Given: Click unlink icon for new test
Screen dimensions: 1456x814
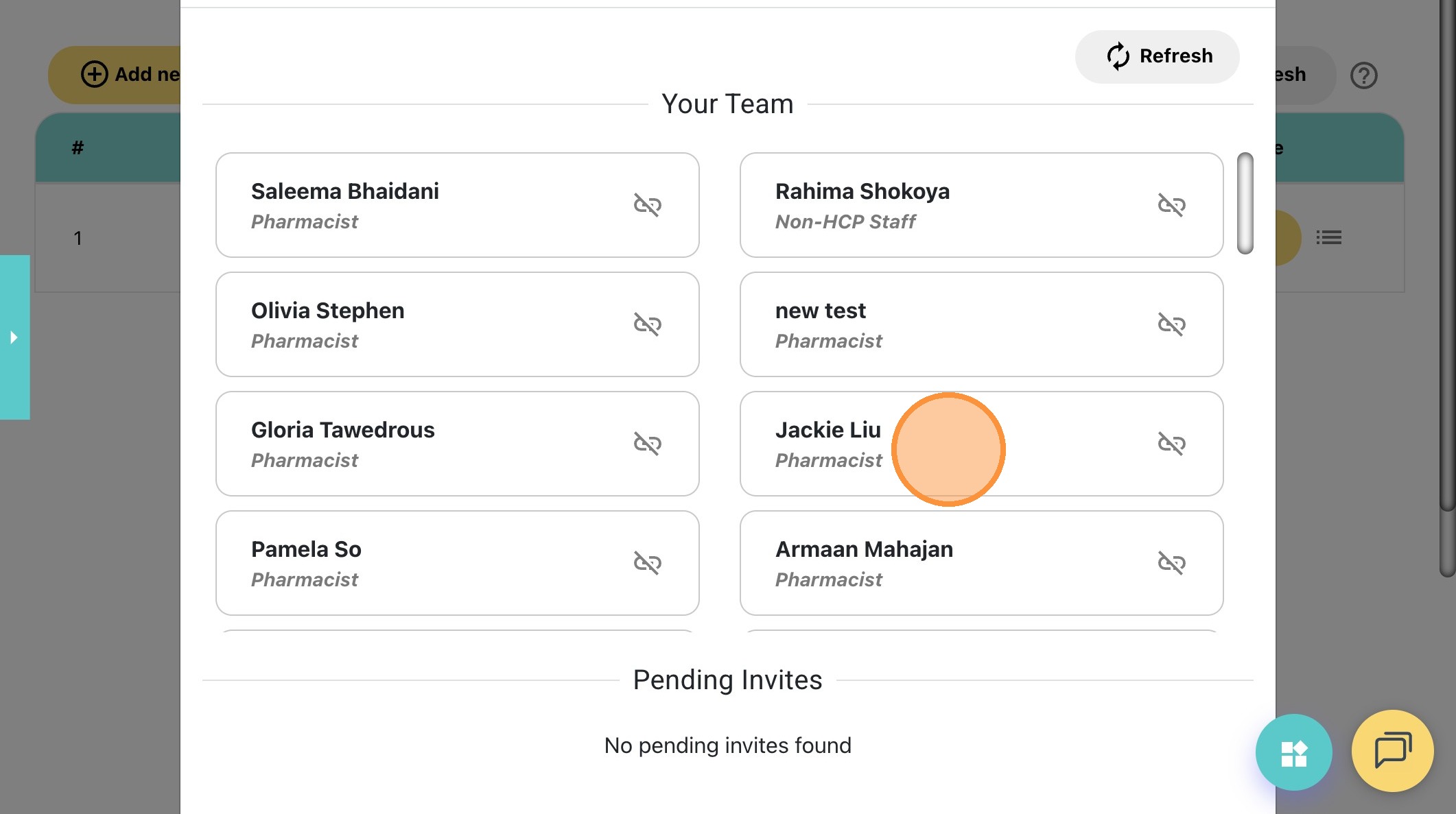Looking at the screenshot, I should coord(1171,324).
